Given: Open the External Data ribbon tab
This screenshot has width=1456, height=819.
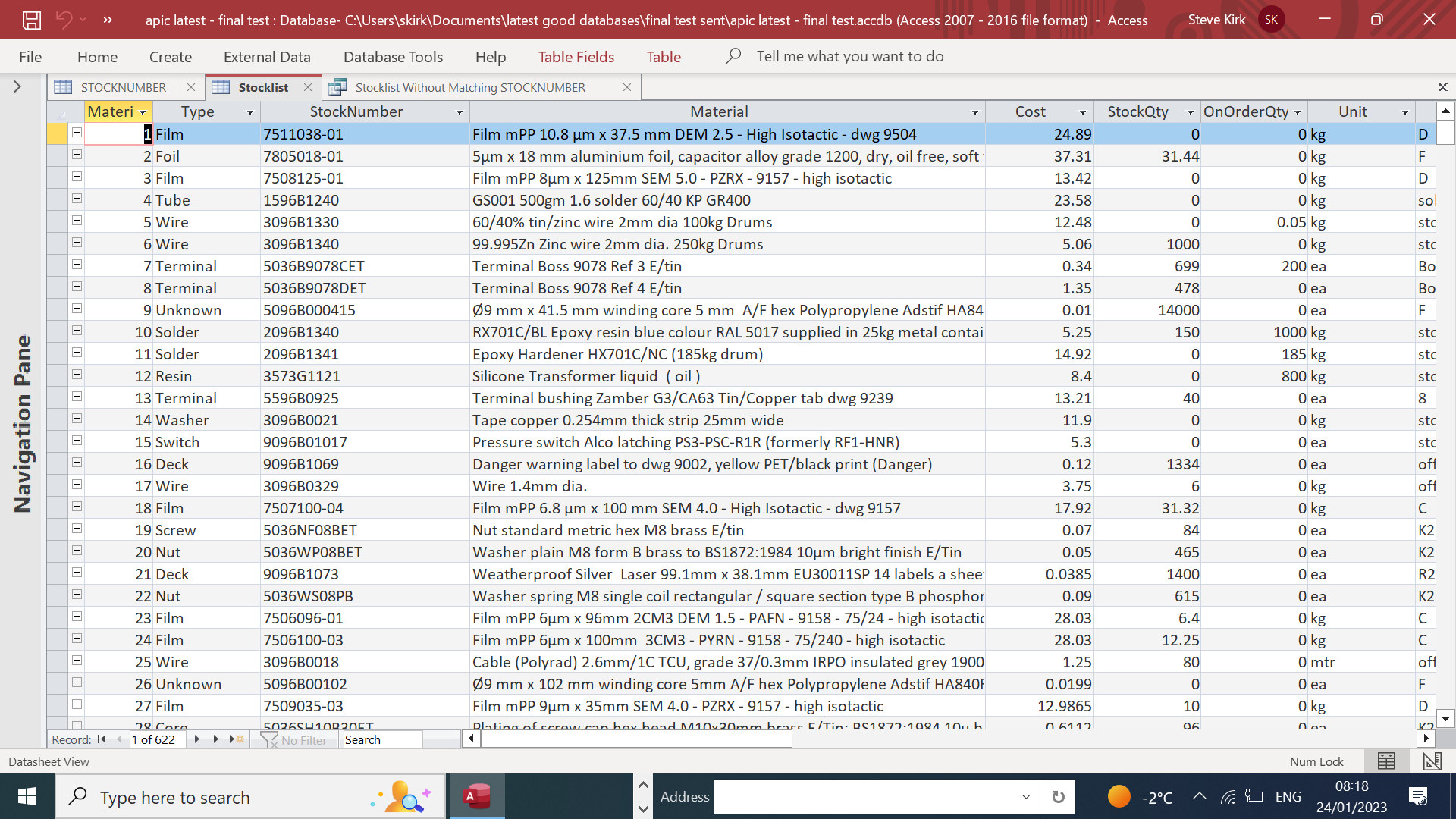Looking at the screenshot, I should (x=267, y=57).
